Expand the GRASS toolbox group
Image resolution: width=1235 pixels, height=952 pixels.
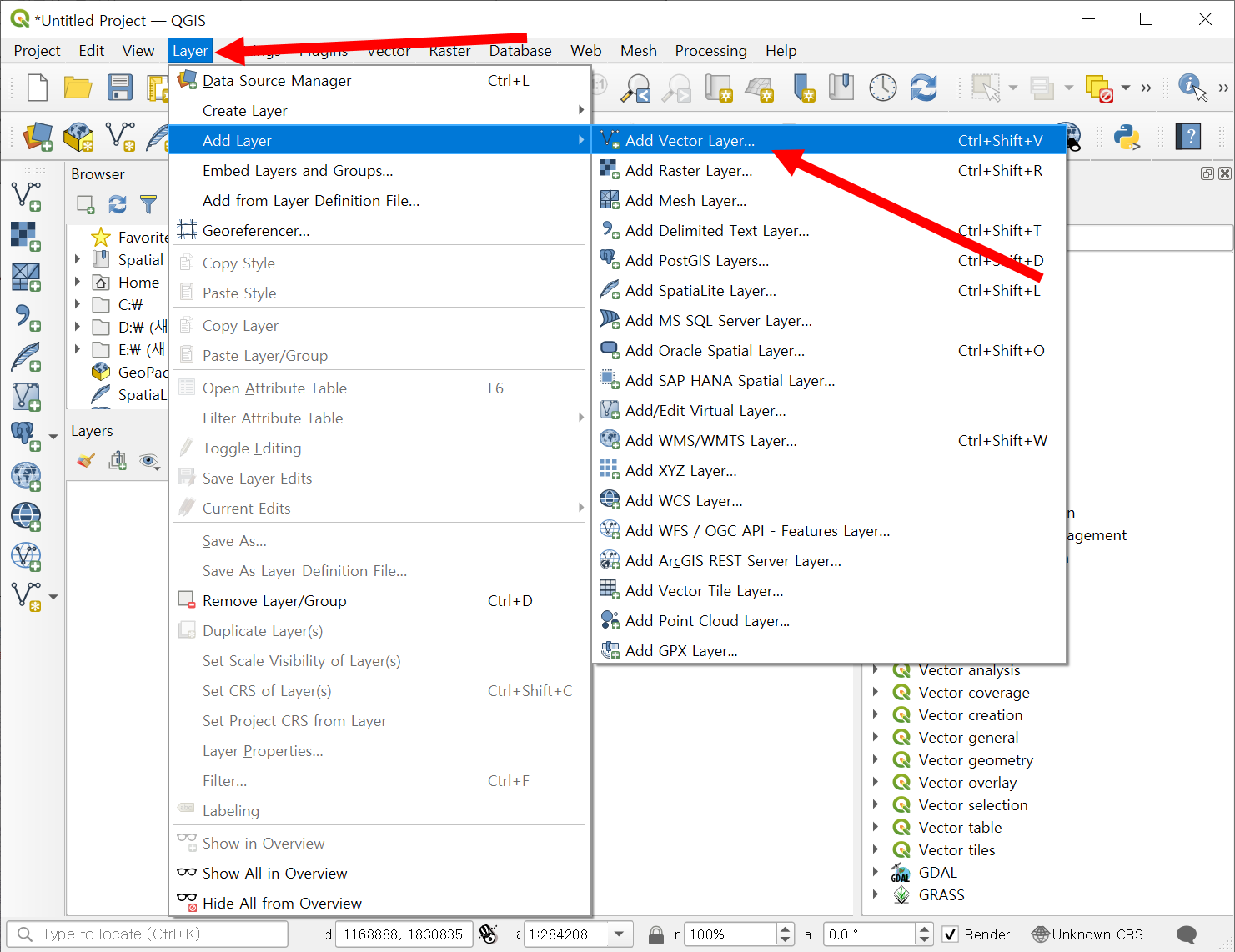876,894
